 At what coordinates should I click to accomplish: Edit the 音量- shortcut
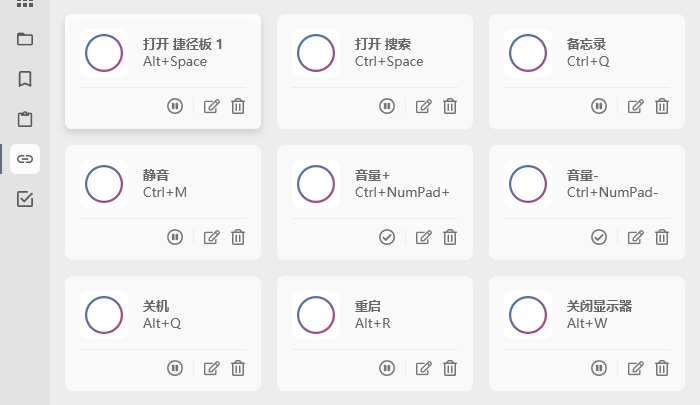point(636,237)
